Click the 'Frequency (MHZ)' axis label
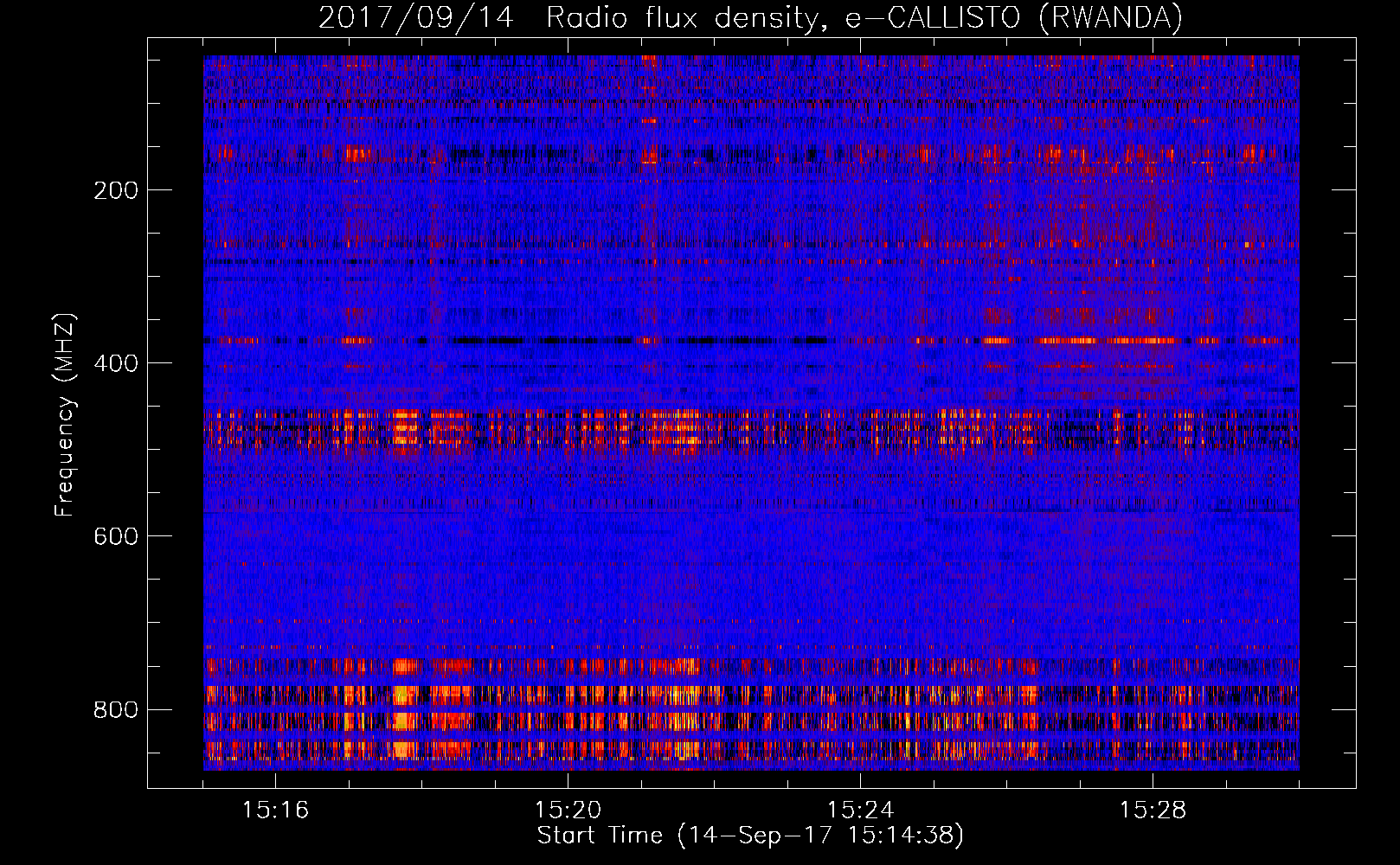Viewport: 1400px width, 865px height. coord(65,415)
